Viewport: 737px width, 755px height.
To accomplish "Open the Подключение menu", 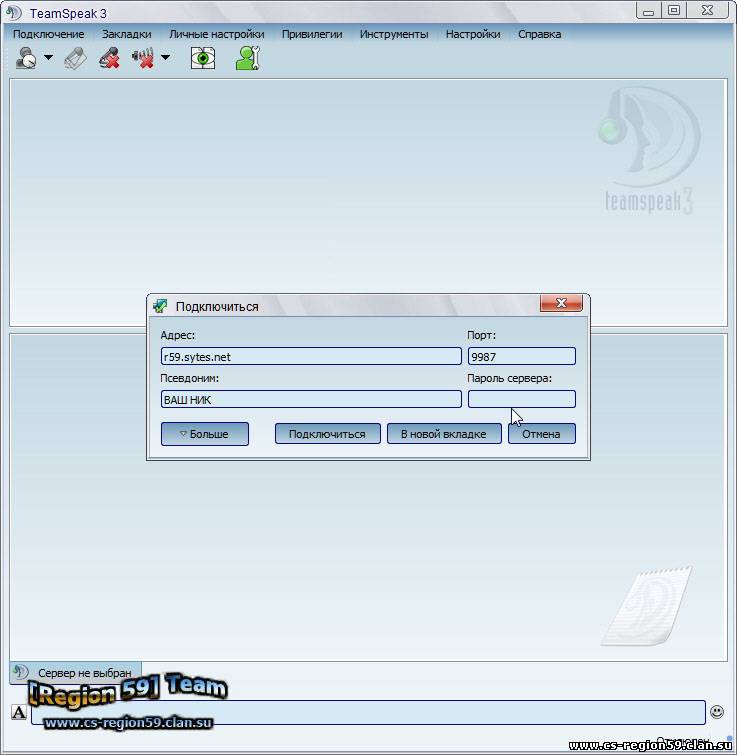I will tap(49, 34).
